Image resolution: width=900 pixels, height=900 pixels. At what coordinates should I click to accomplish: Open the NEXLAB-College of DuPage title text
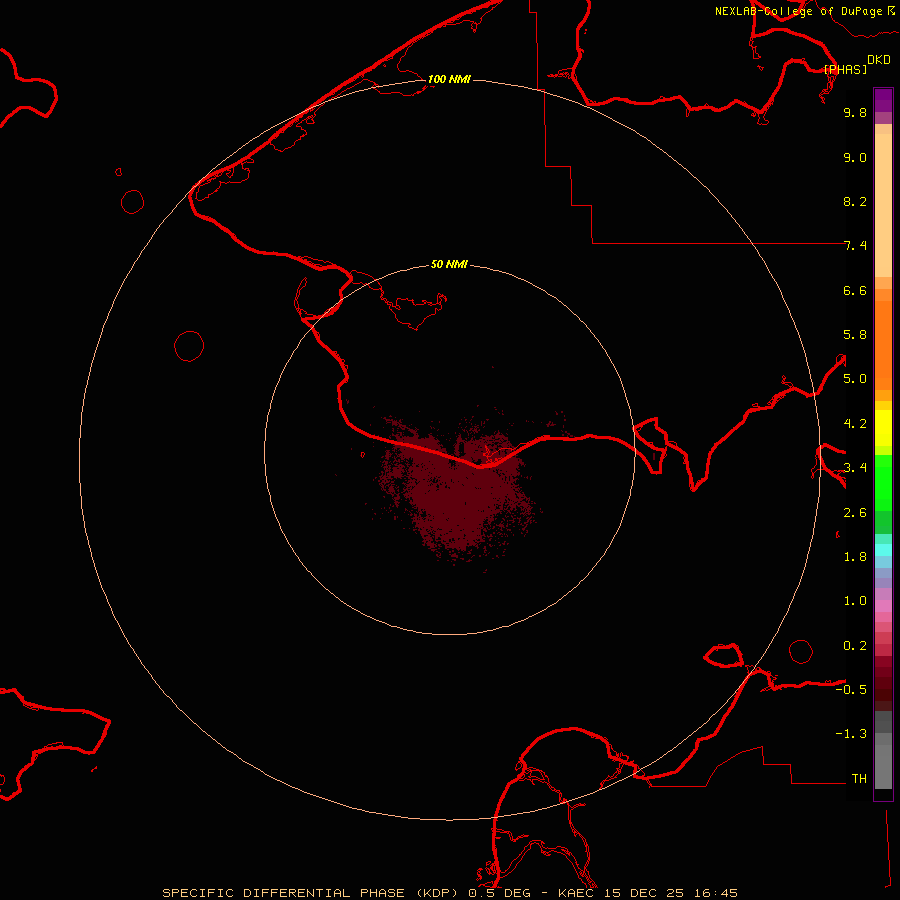(797, 11)
